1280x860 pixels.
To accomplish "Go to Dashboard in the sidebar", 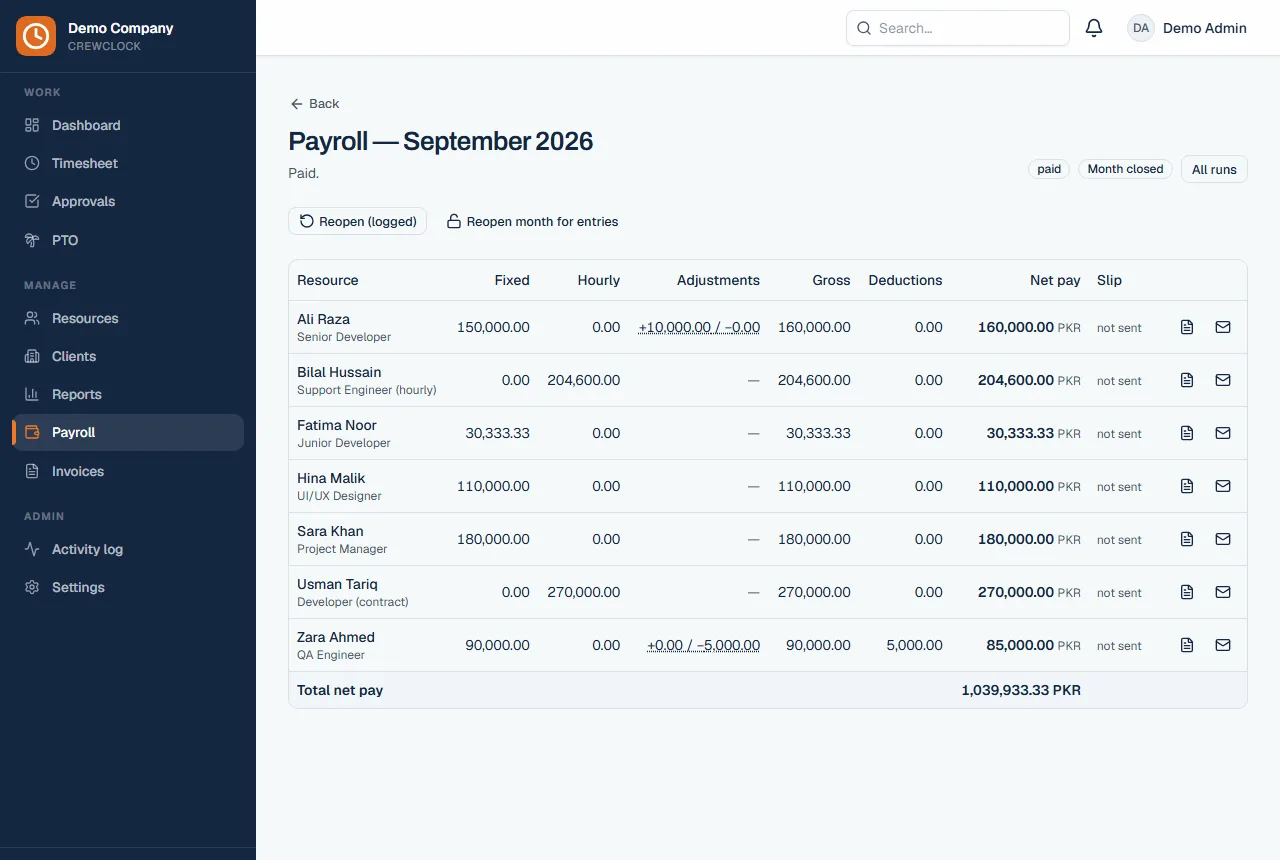I will [128, 125].
